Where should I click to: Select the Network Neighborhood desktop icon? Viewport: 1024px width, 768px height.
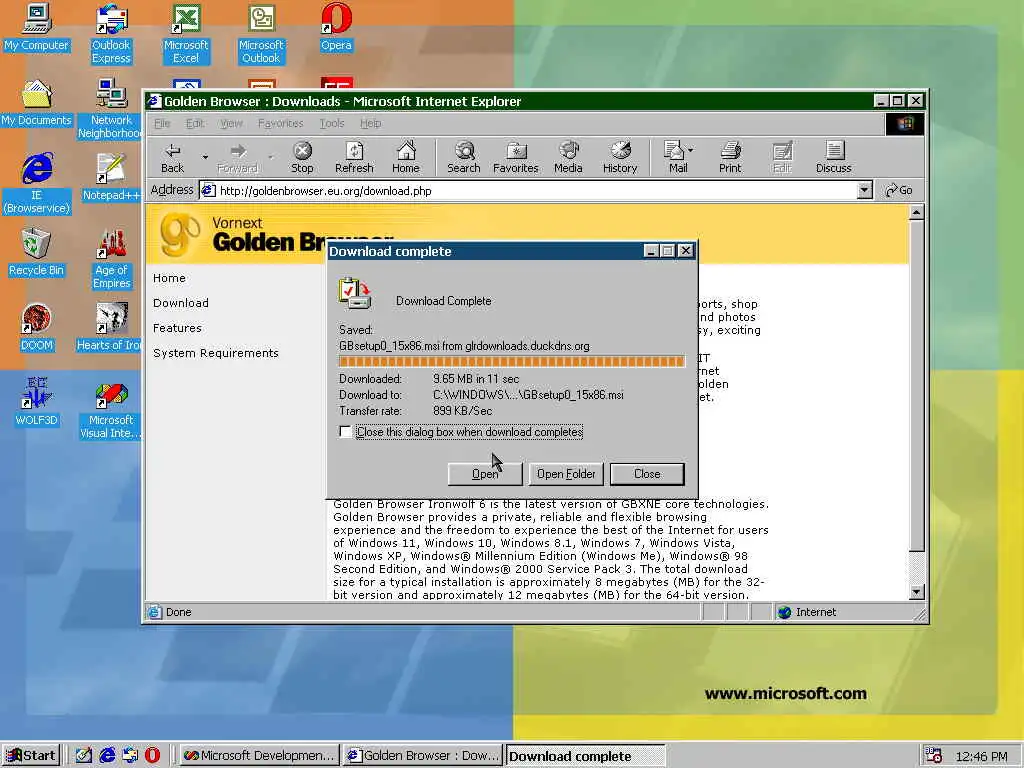pyautogui.click(x=110, y=109)
